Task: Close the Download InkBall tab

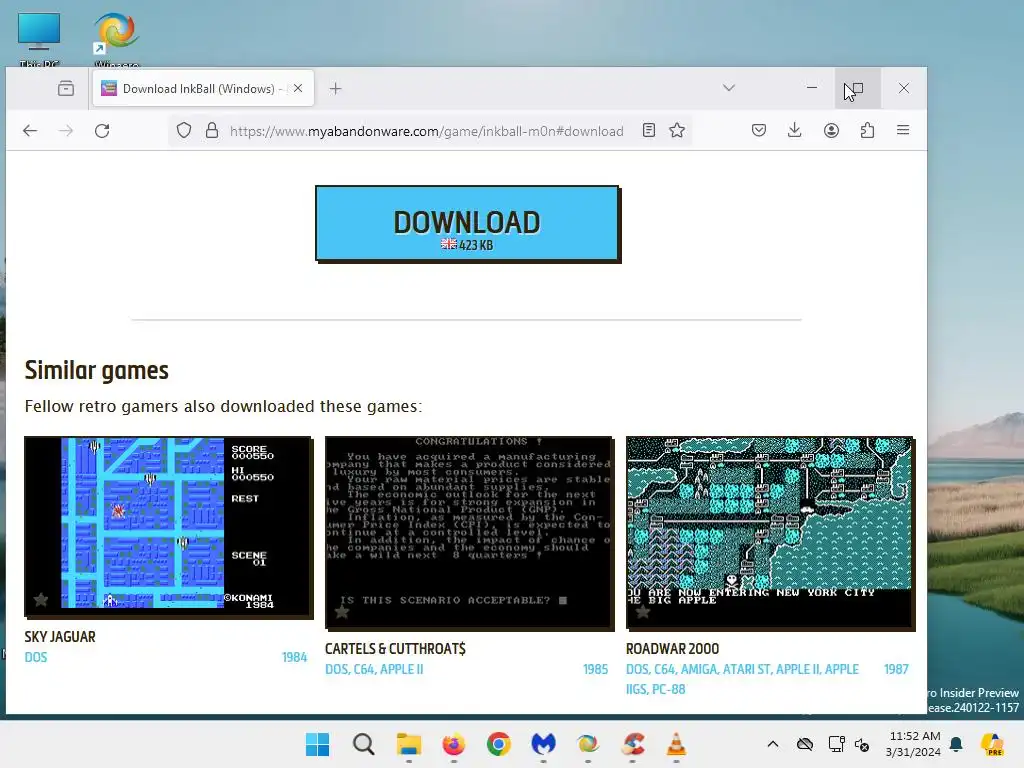Action: 298,88
